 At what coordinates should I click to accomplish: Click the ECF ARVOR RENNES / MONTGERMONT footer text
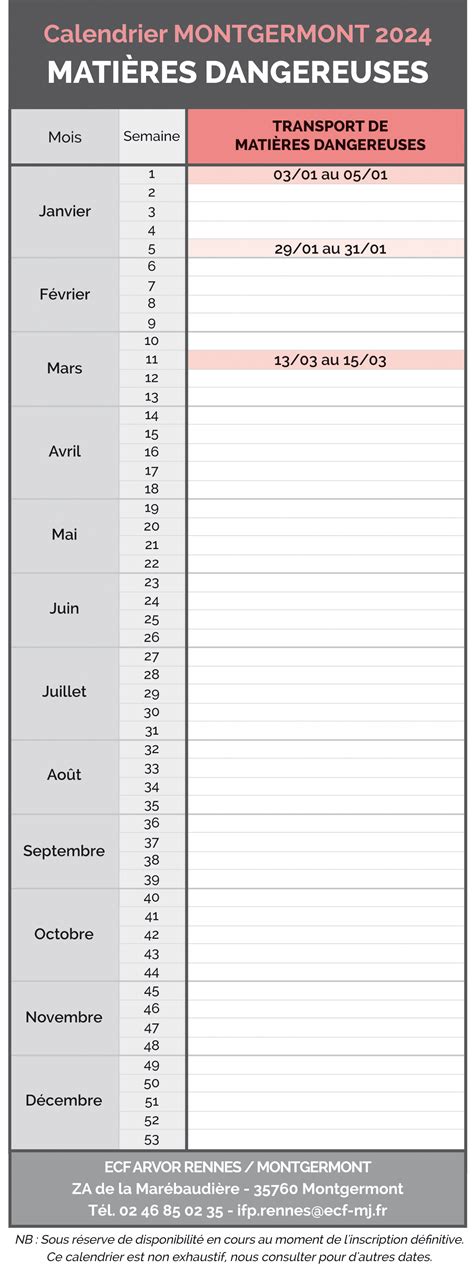coord(237,1167)
